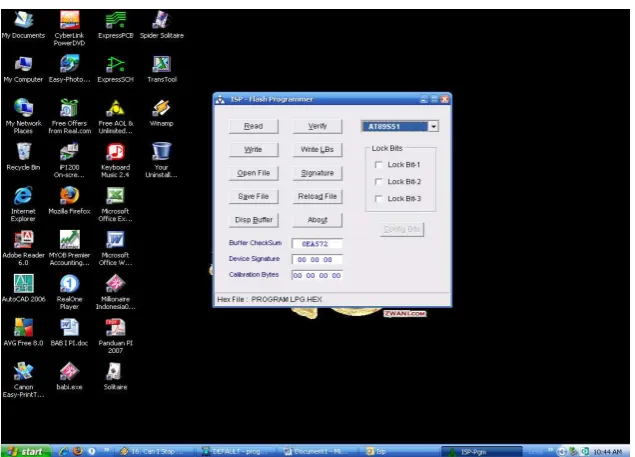Click the Write LBs button
635x457 pixels.
318,150
